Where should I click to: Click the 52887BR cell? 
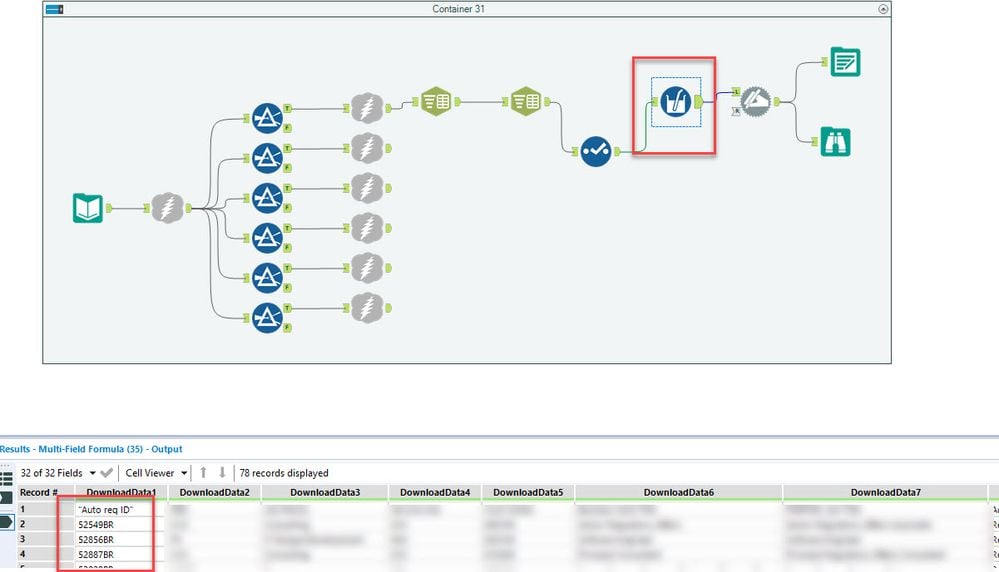click(121, 554)
